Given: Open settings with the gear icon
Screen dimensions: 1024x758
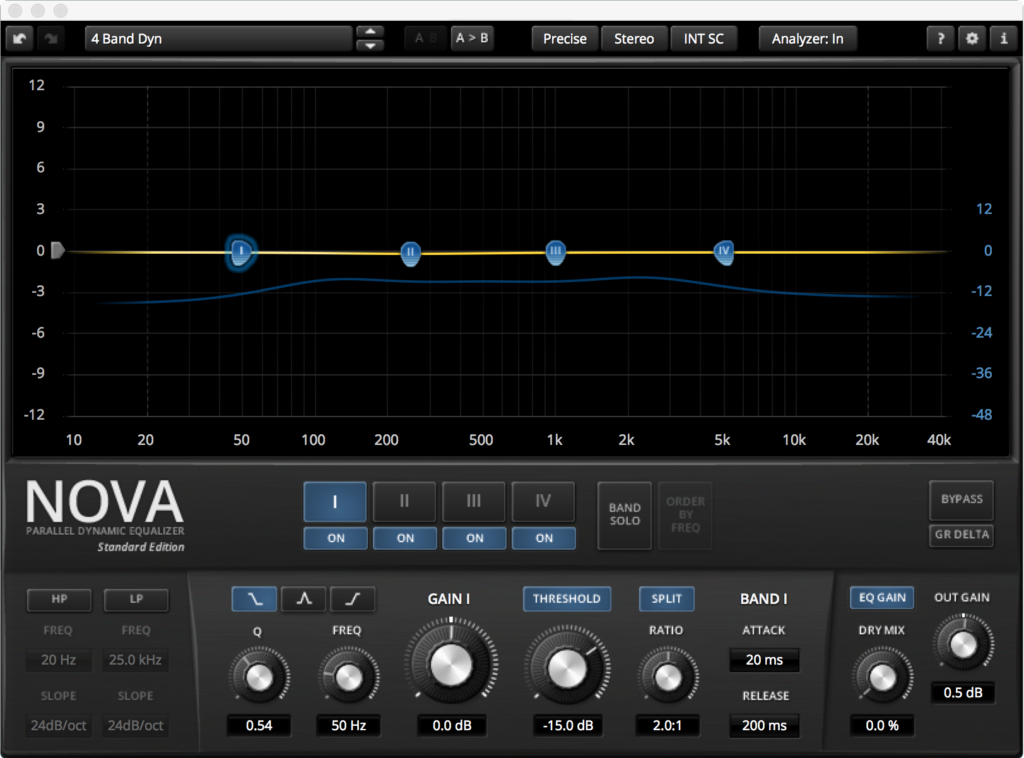Looking at the screenshot, I should (972, 39).
